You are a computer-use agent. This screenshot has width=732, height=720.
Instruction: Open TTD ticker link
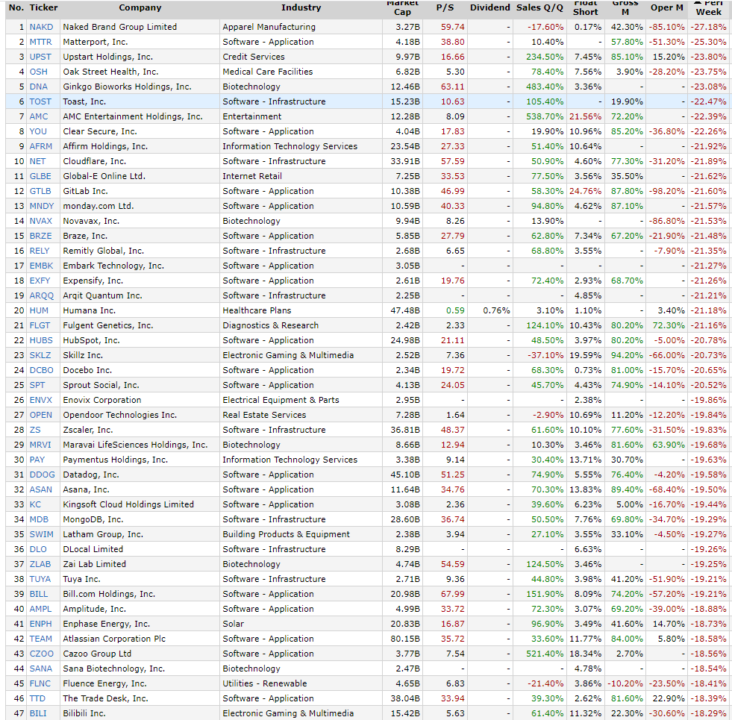pyautogui.click(x=37, y=699)
